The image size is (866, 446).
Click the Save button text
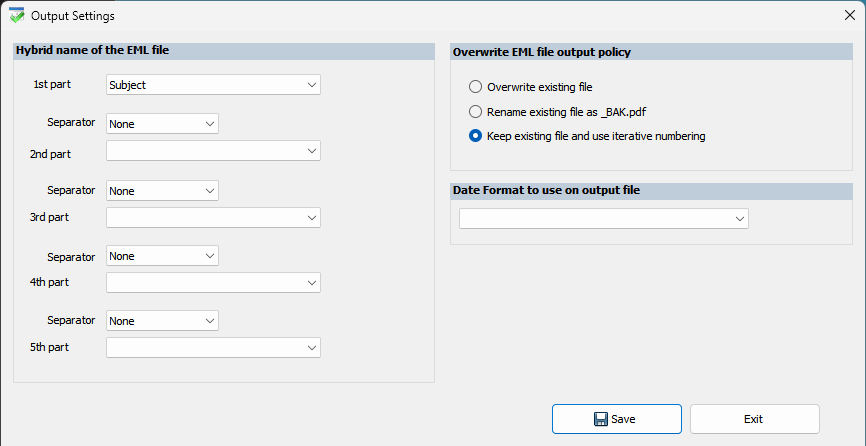coord(623,419)
